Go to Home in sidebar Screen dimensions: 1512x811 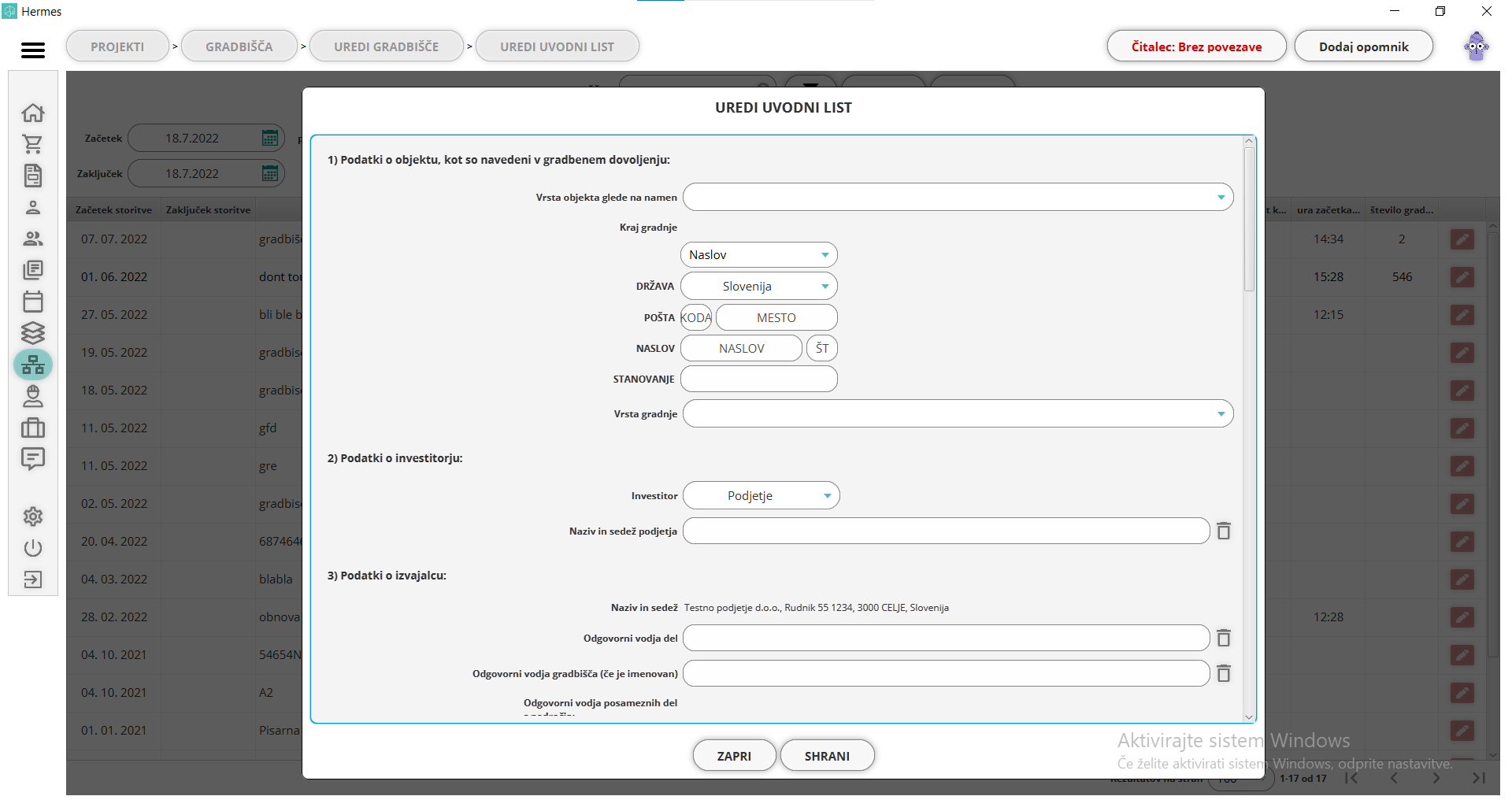point(33,113)
